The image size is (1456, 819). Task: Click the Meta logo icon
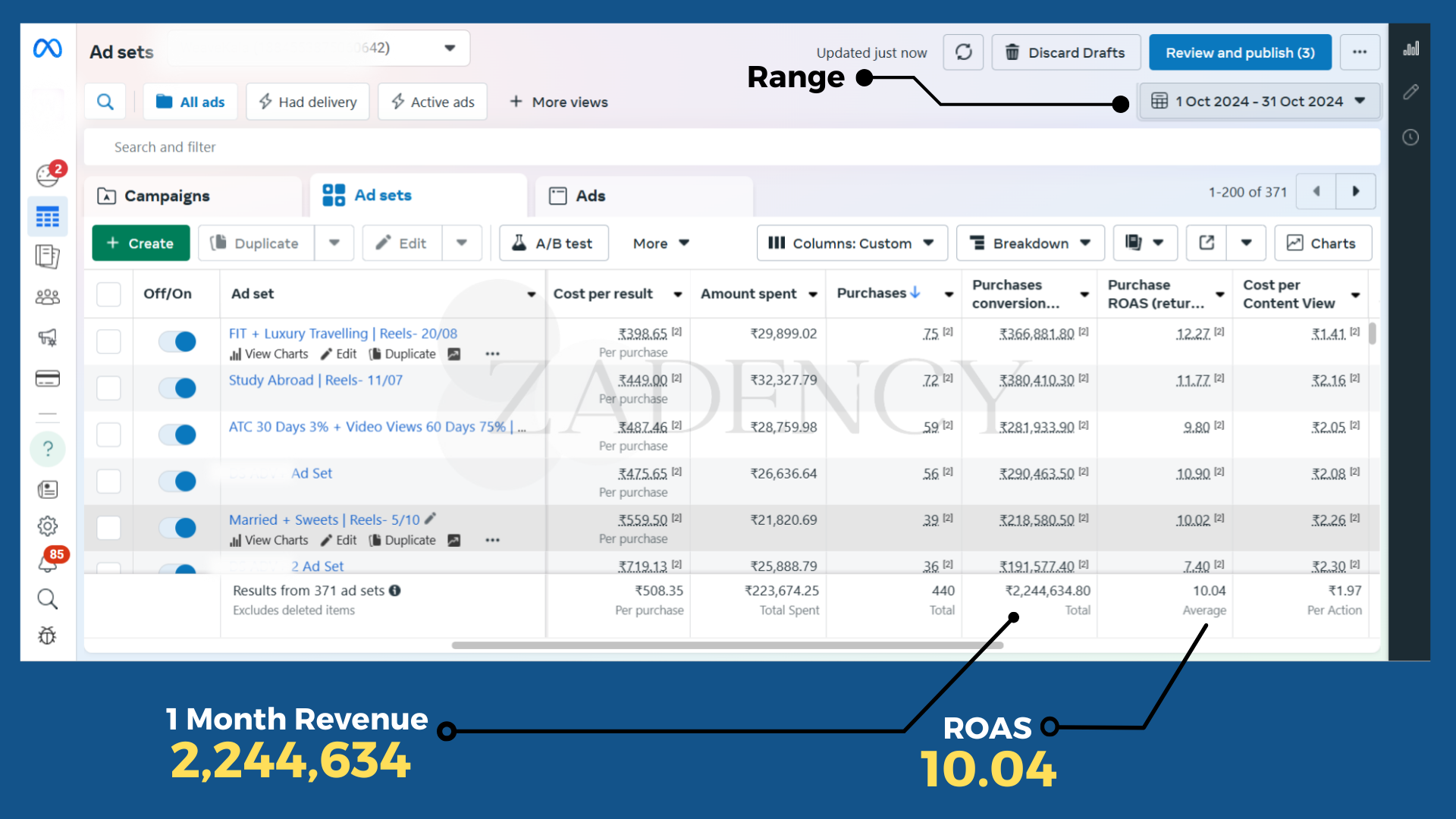click(47, 49)
